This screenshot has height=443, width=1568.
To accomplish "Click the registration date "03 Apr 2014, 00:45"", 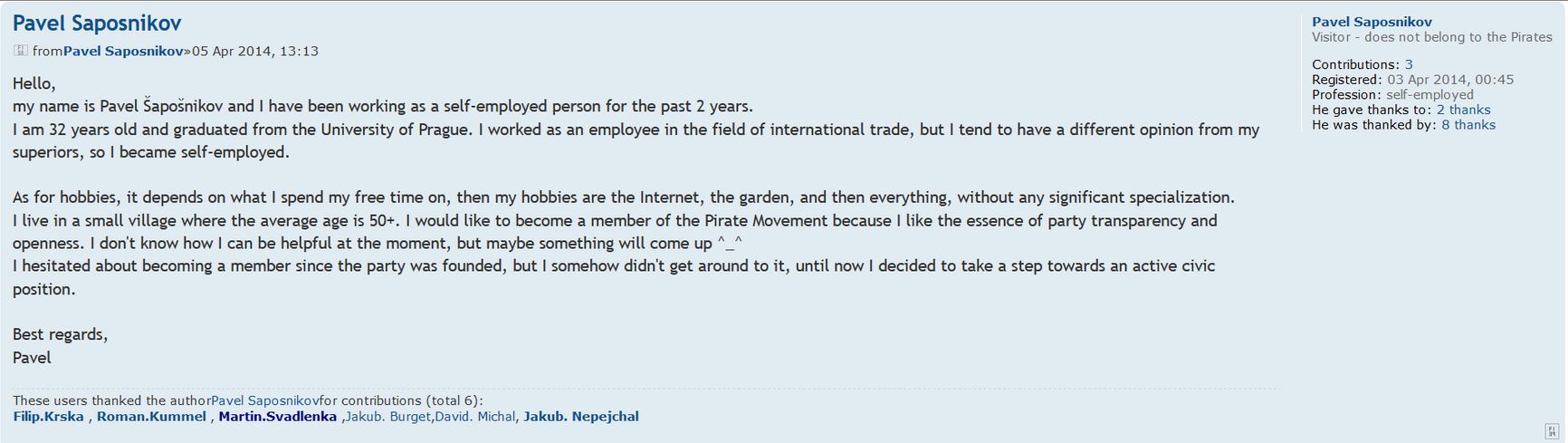I will click(1450, 80).
